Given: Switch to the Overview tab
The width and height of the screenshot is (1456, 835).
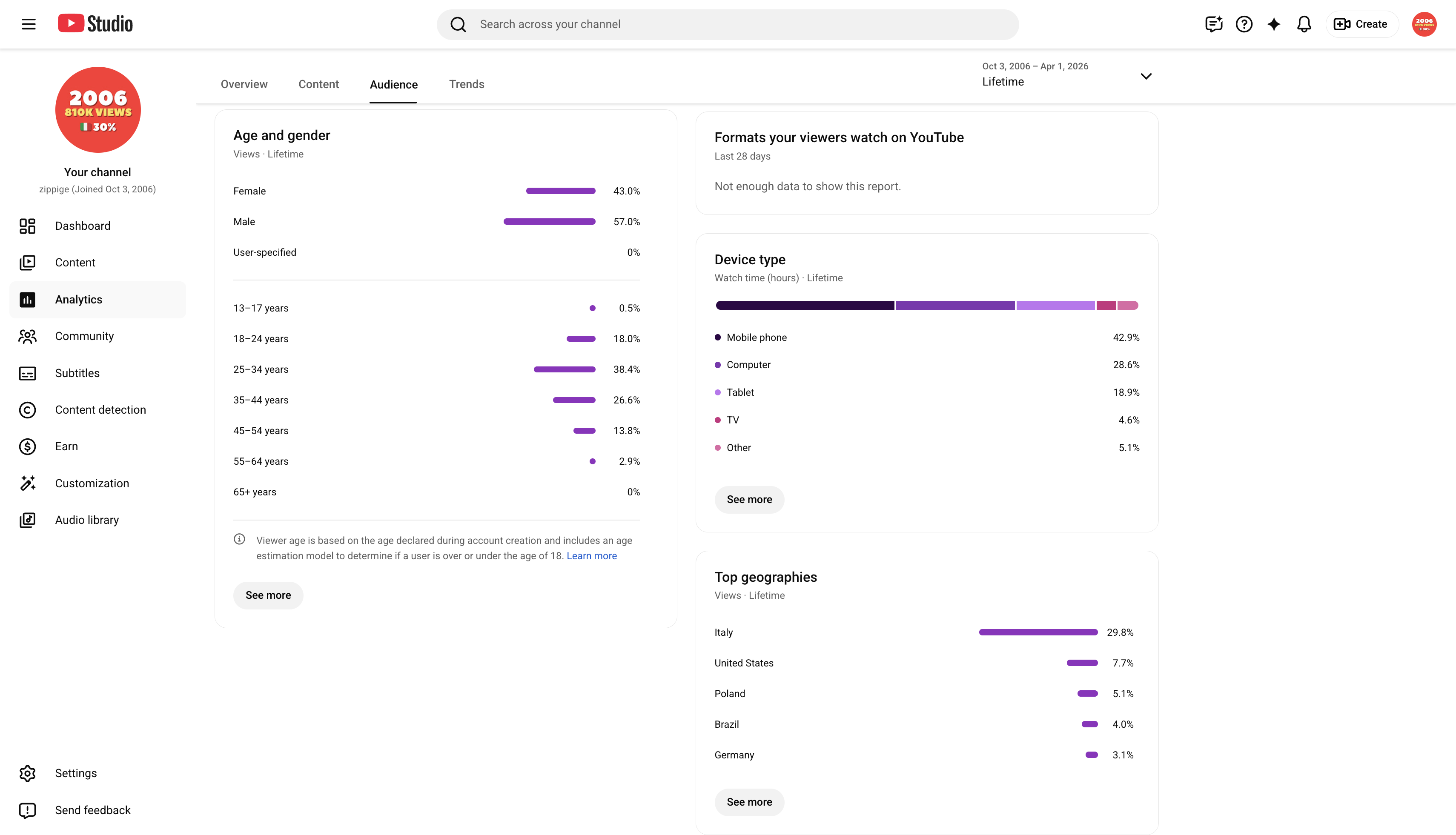Looking at the screenshot, I should (244, 84).
